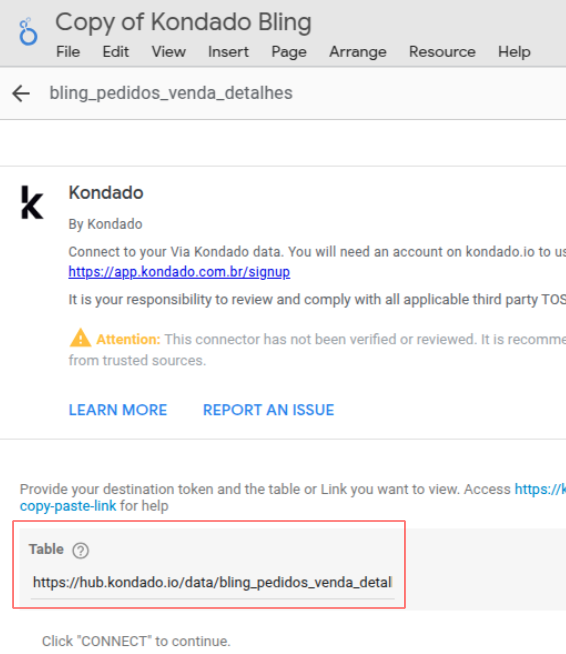The width and height of the screenshot is (566, 654).
Task: Open the Insert menu
Action: pos(228,52)
